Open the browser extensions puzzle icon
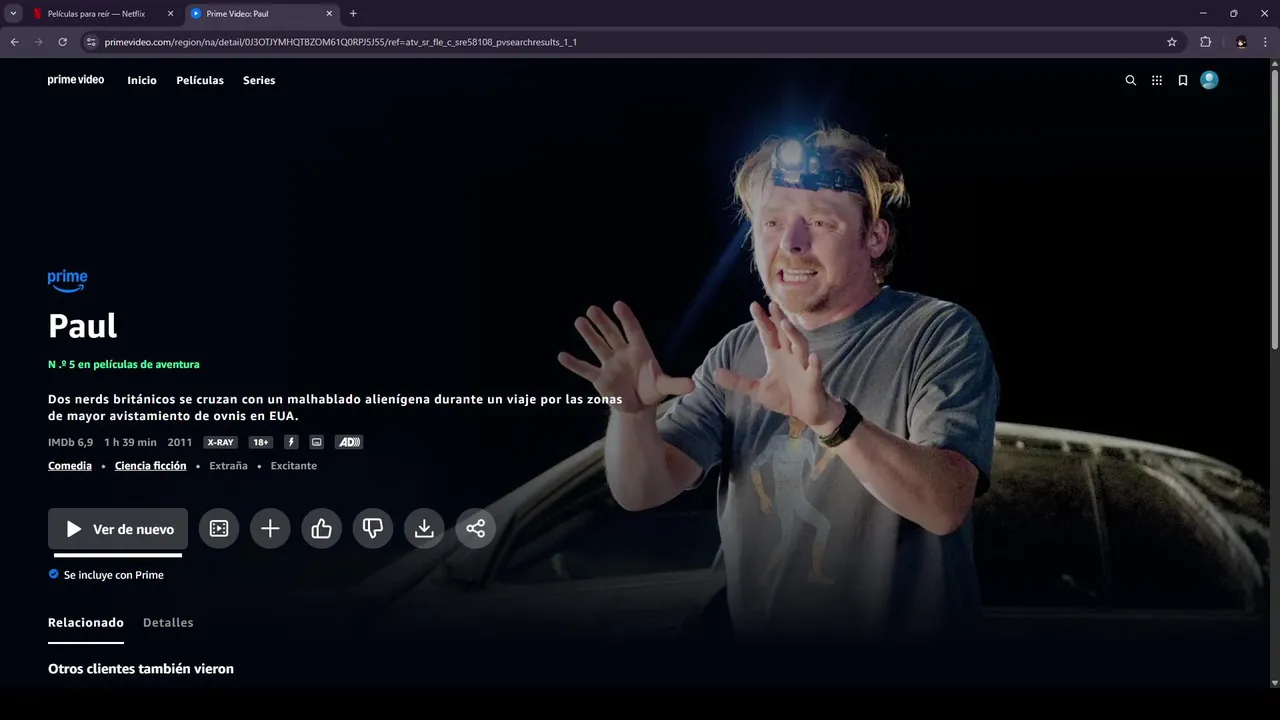1280x720 pixels. pyautogui.click(x=1205, y=42)
